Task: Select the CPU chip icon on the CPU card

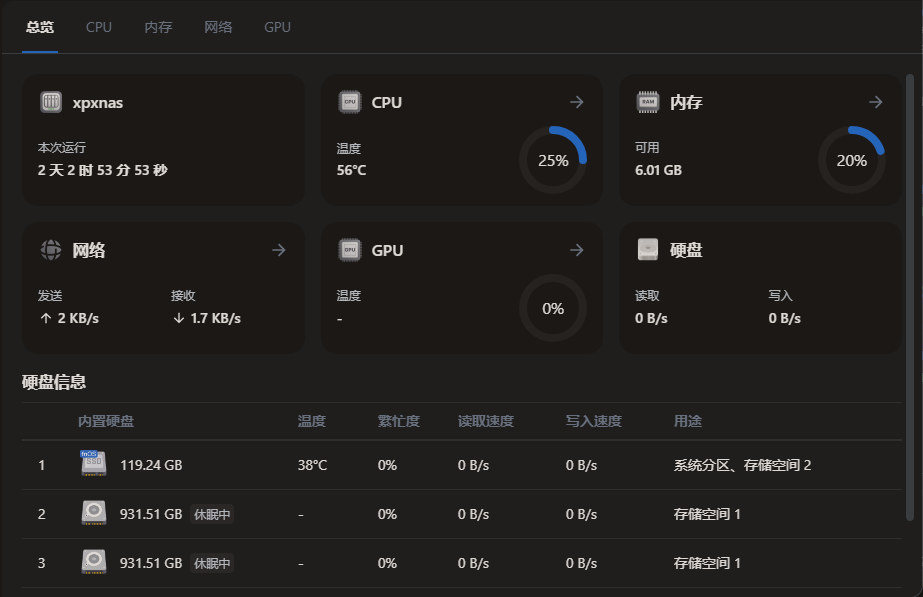Action: point(350,101)
